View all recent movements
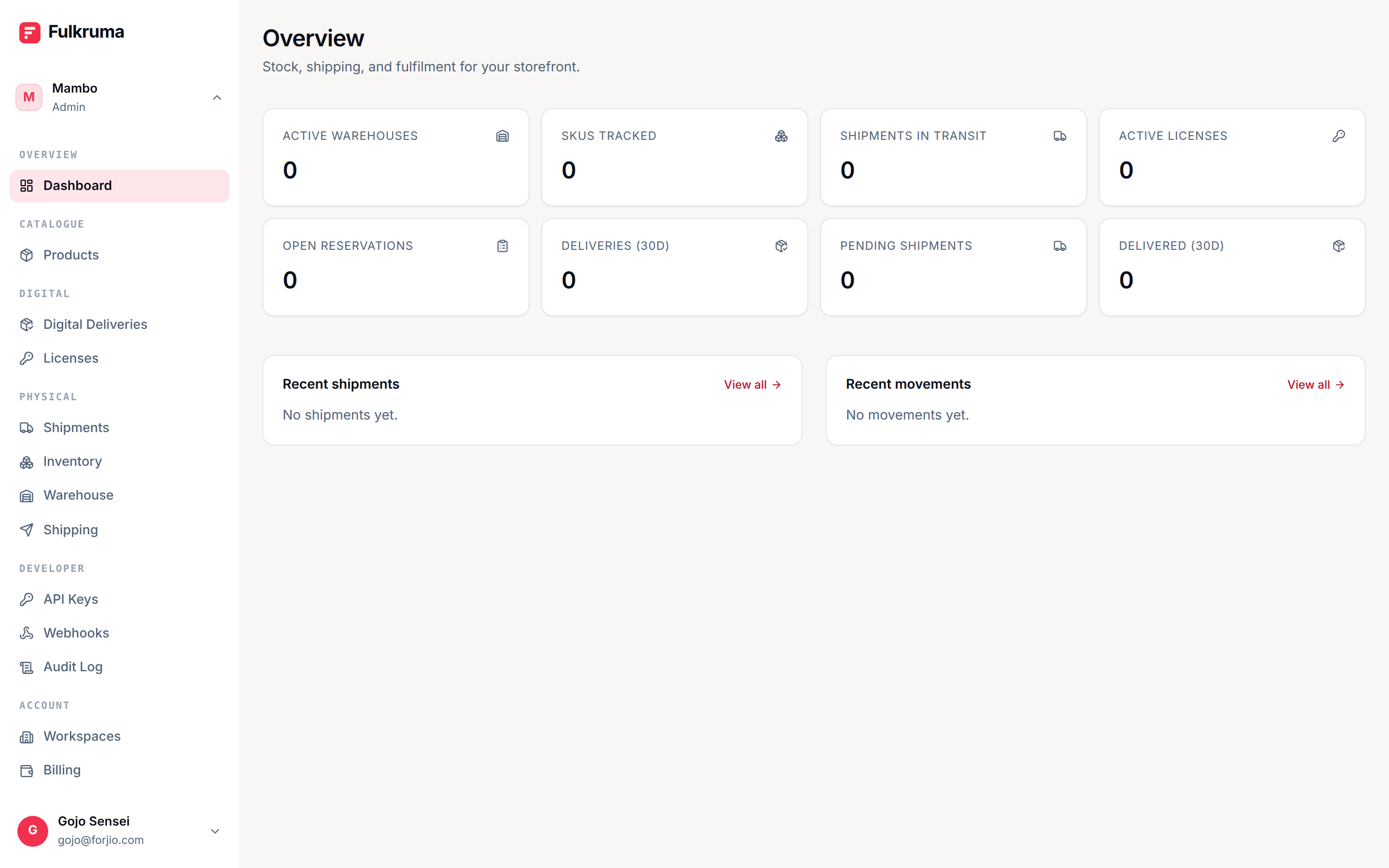 [x=1316, y=385]
